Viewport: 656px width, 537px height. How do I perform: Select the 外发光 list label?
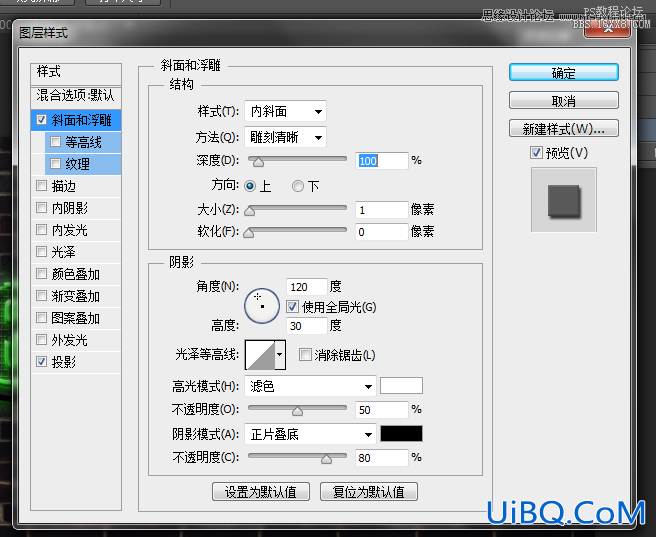pos(69,340)
